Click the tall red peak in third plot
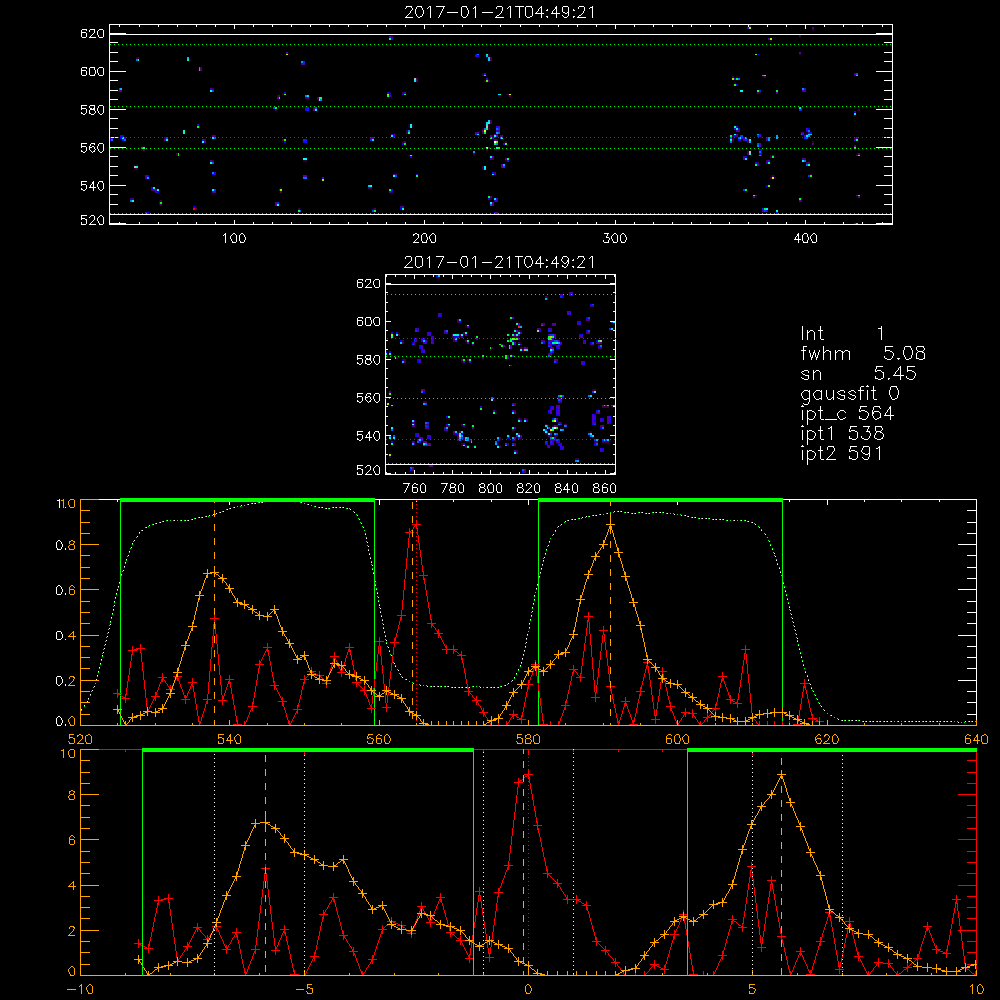Viewport: 1000px width, 1000px height. click(416, 525)
